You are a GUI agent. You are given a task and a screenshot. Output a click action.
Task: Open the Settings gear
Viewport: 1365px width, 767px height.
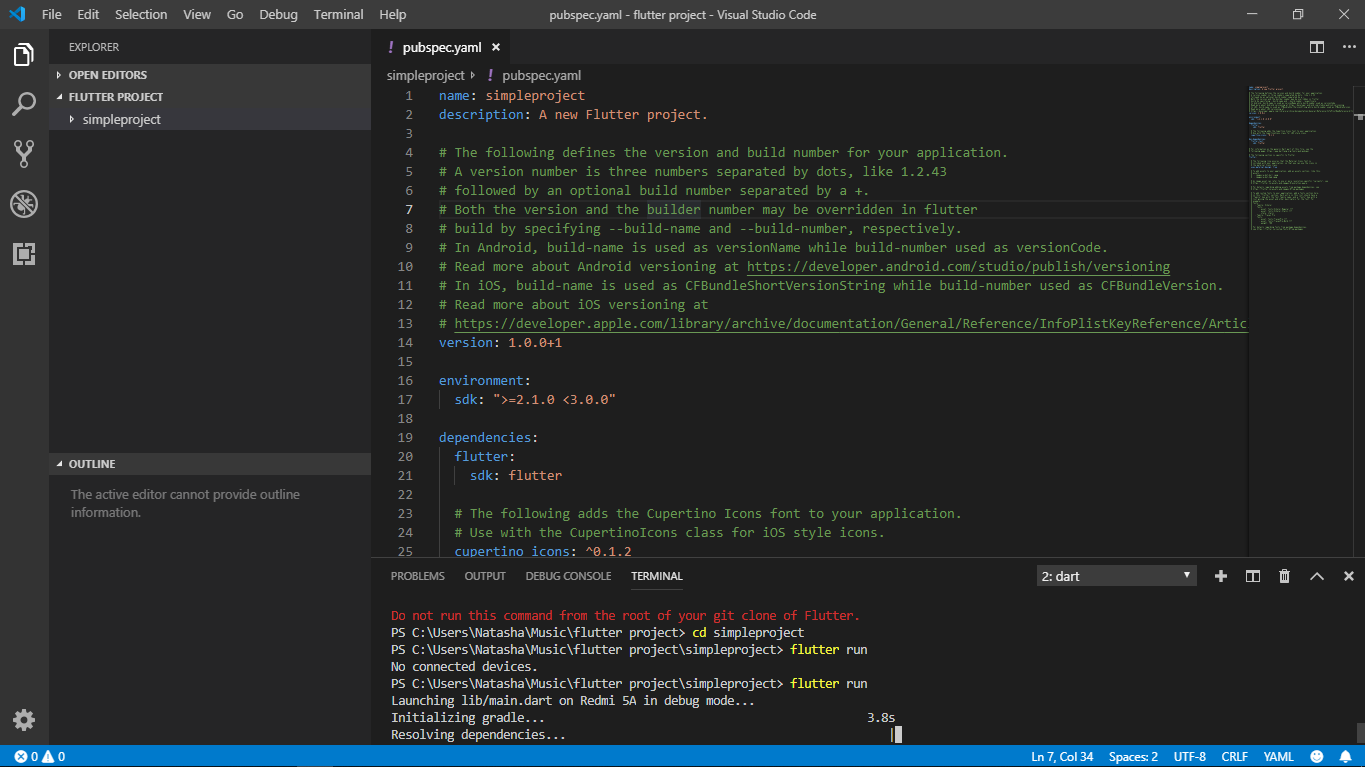[24, 719]
